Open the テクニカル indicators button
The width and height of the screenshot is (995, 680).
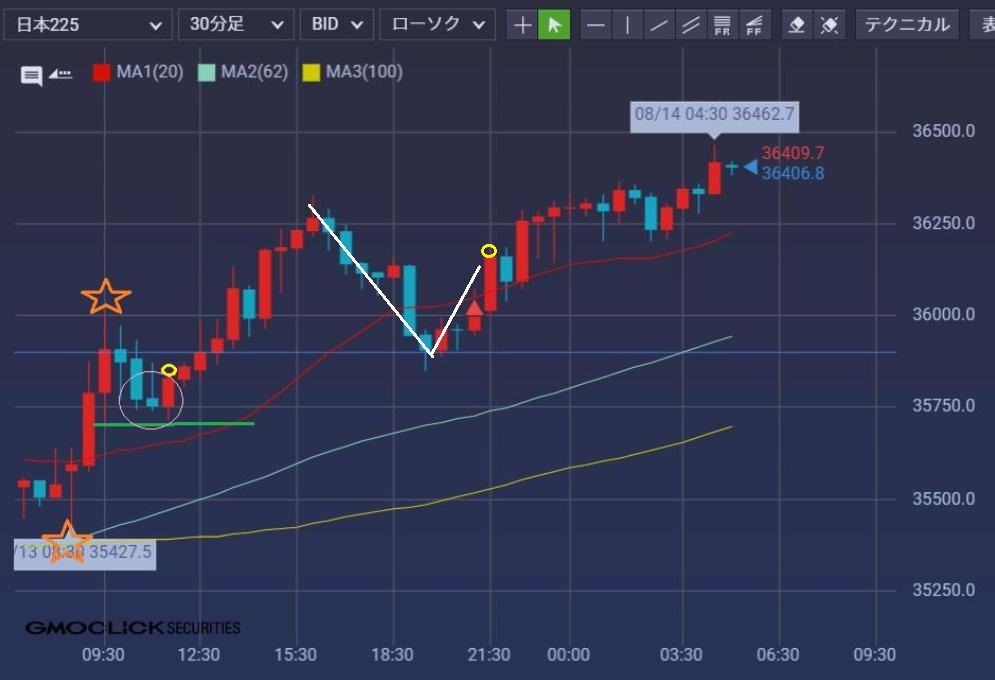[906, 25]
